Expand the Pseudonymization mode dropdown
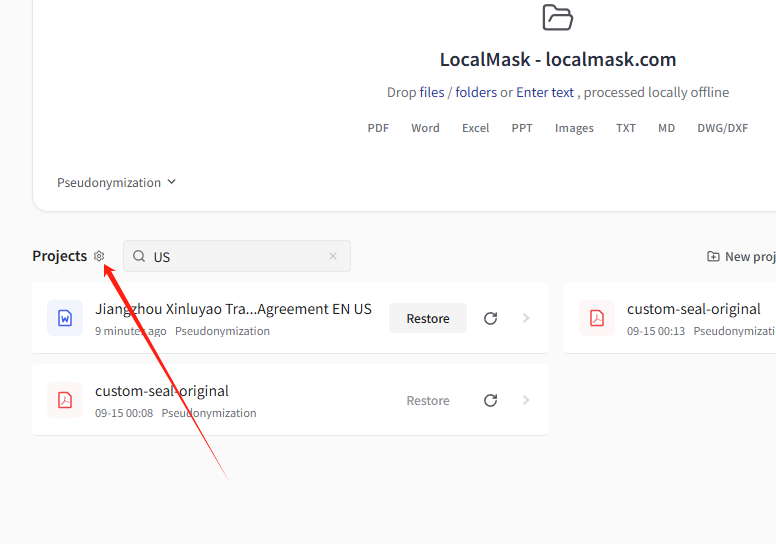776x544 pixels. 116,183
